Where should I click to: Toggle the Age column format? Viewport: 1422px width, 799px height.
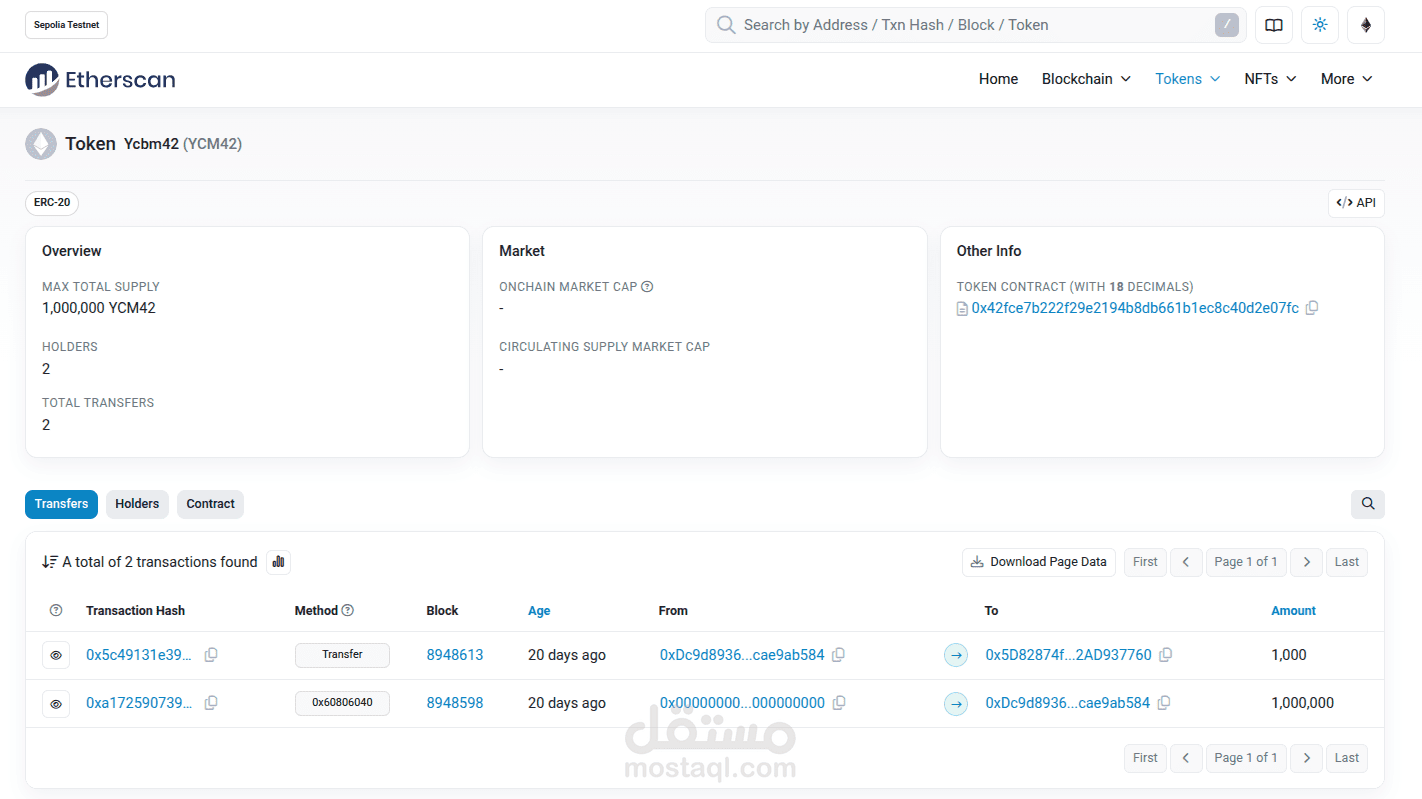(539, 611)
